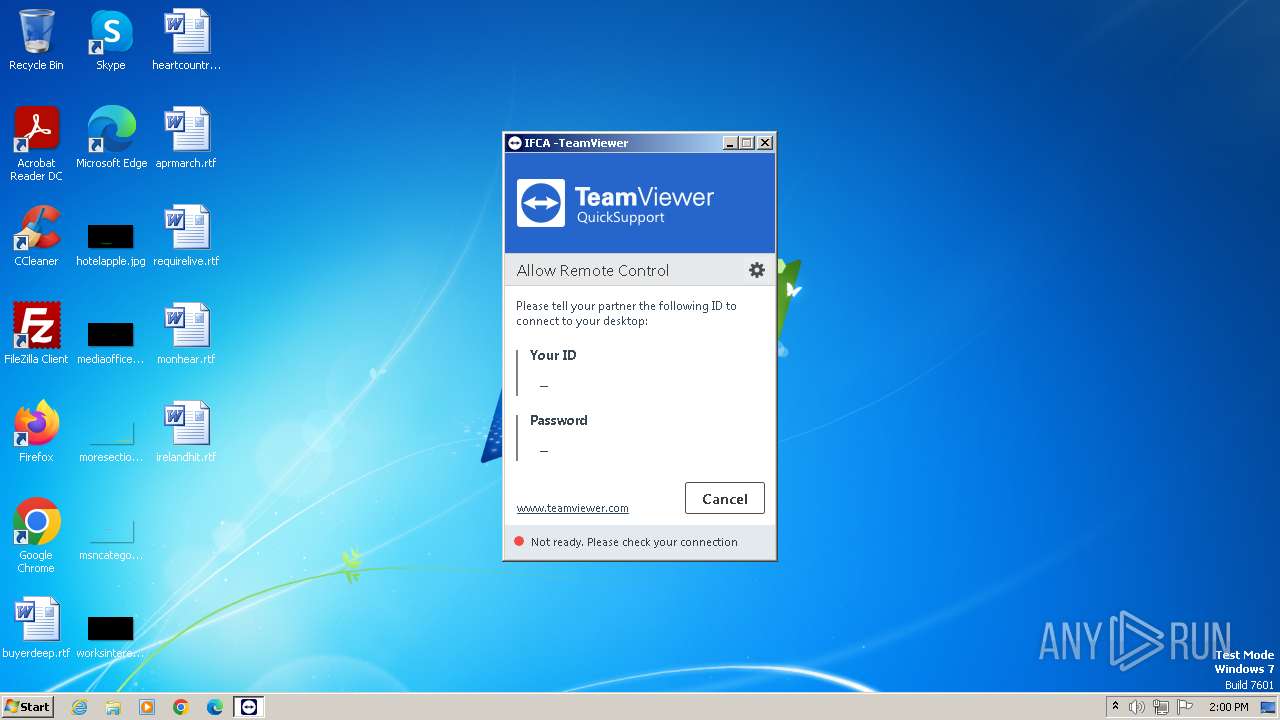
Task: Minimize the TeamViewer QuickSupport window
Action: click(730, 143)
